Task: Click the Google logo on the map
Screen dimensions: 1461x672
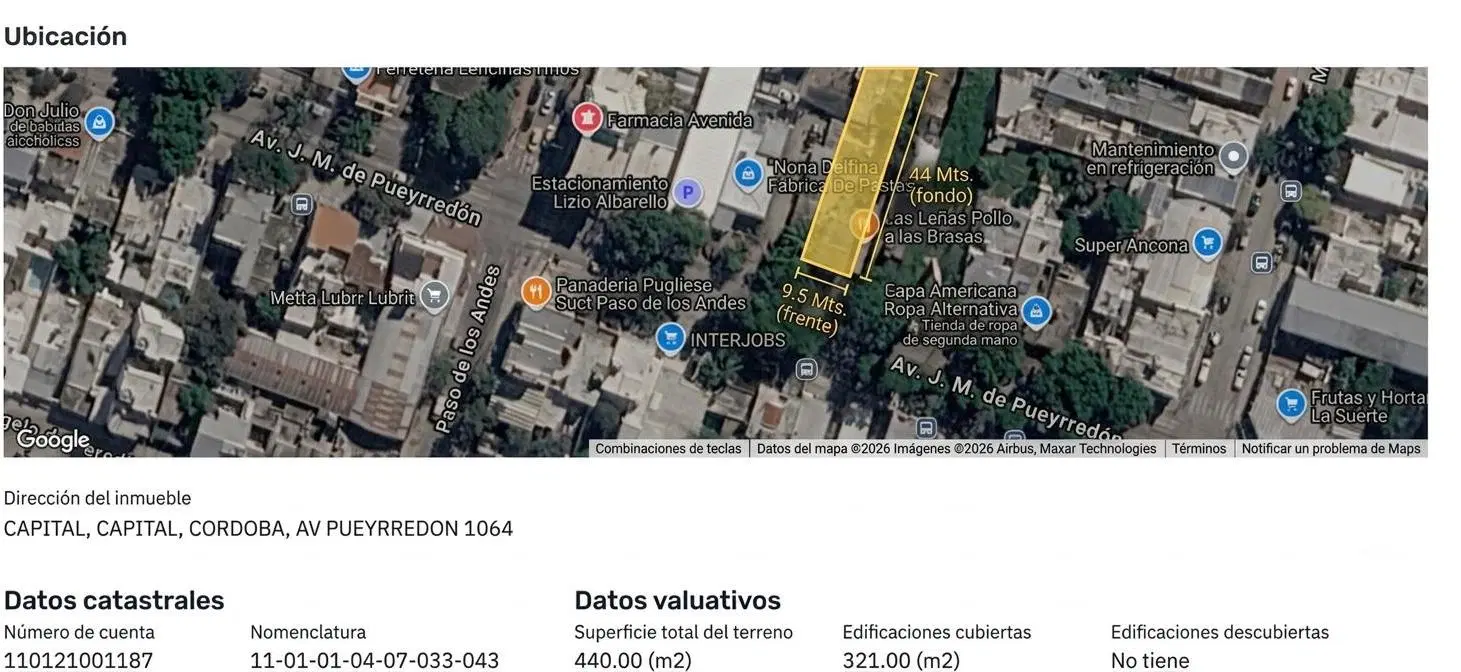Action: [53, 439]
